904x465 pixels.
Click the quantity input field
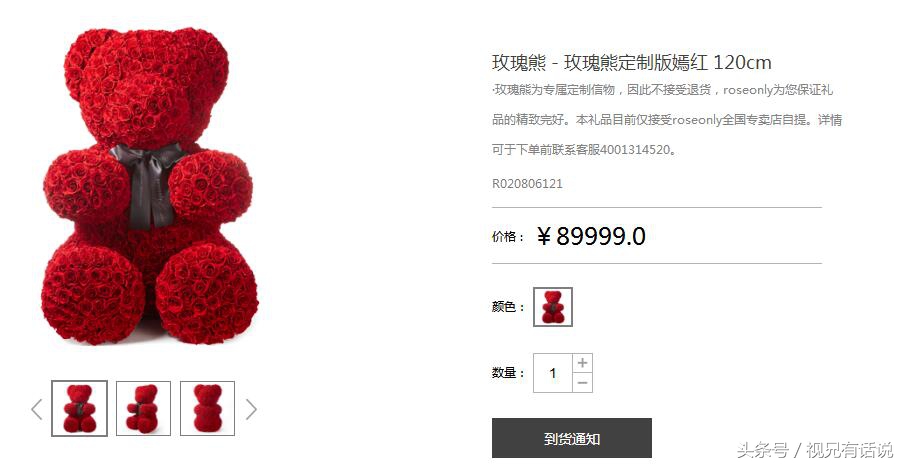coord(553,373)
